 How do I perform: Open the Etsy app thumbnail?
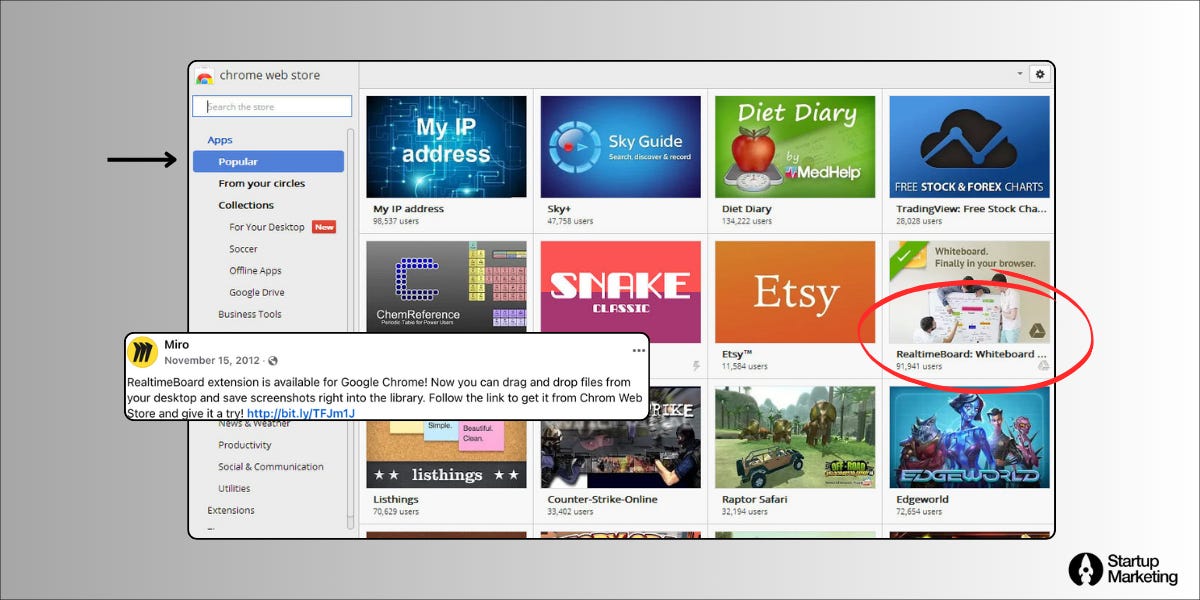pyautogui.click(x=795, y=291)
